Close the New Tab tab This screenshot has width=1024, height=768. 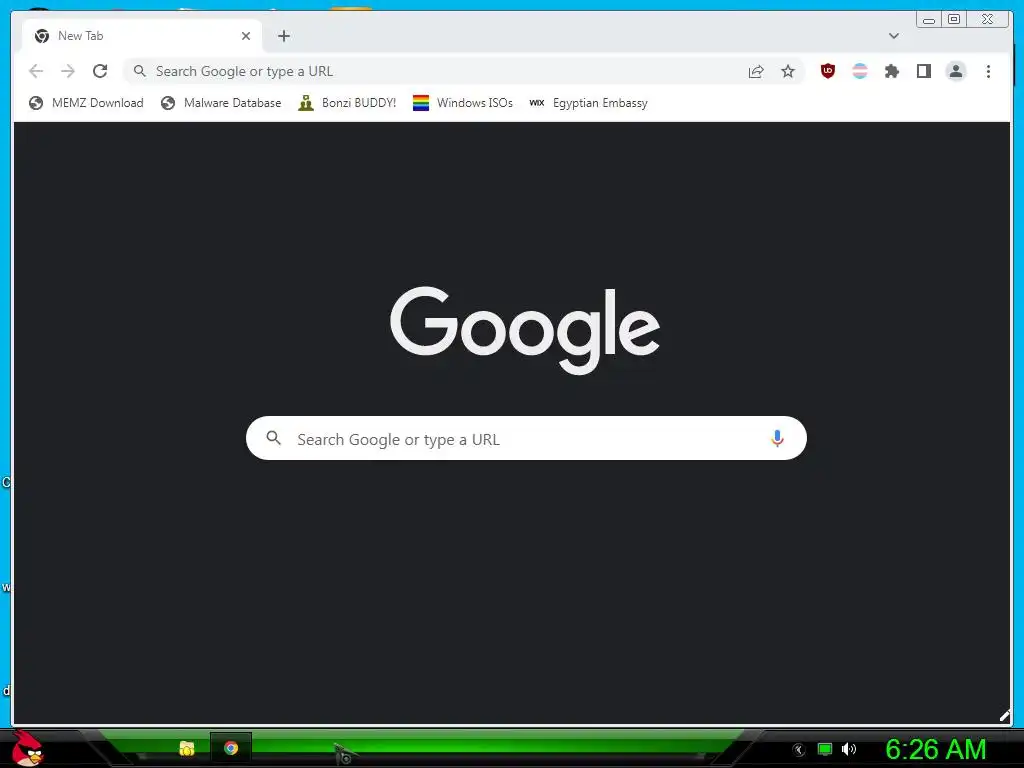click(246, 36)
